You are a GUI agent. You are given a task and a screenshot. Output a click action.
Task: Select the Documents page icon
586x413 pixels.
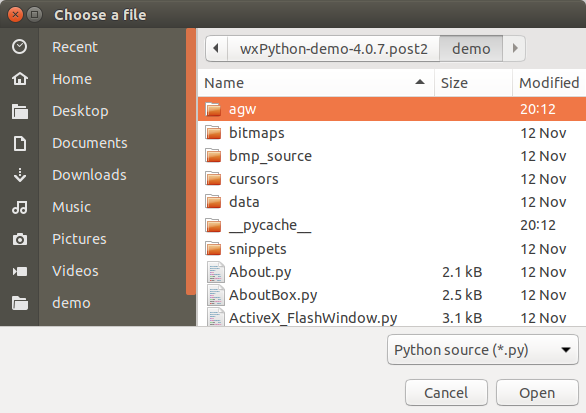coord(19,143)
